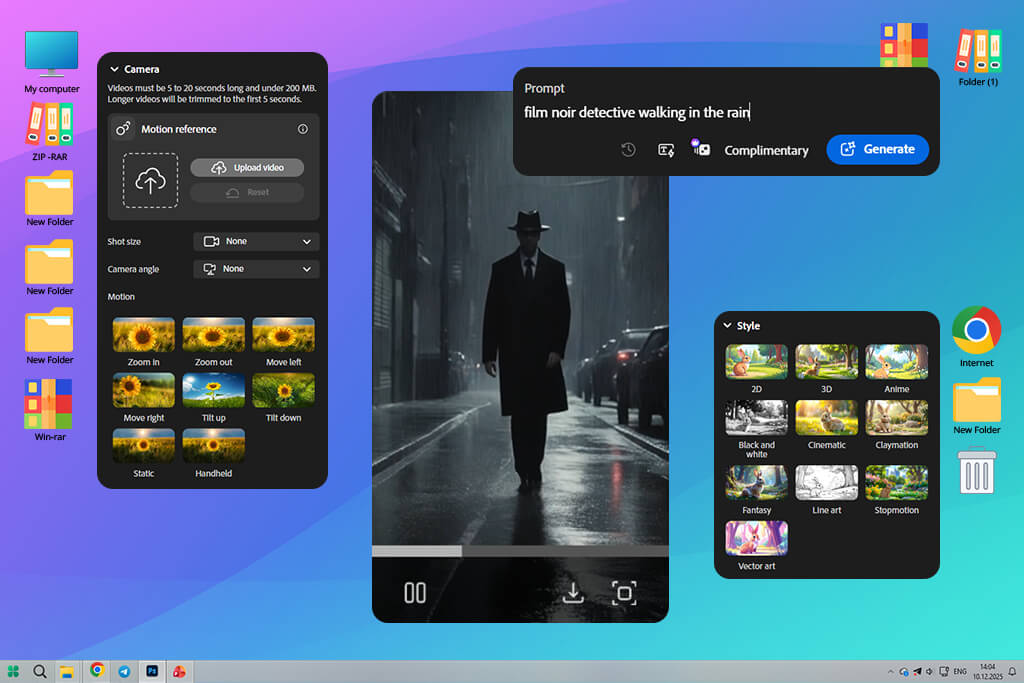Click the recycle bin desktop icon
The image size is (1024, 683).
click(x=976, y=471)
